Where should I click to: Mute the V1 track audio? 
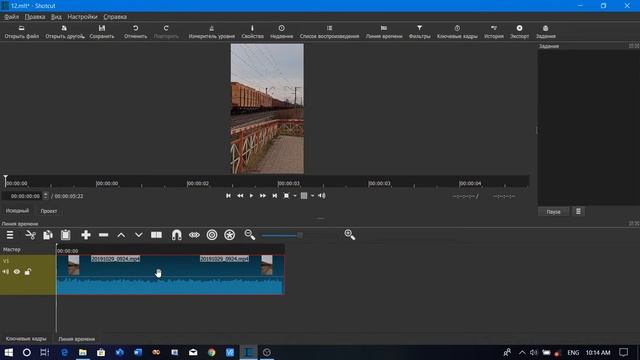pos(6,272)
